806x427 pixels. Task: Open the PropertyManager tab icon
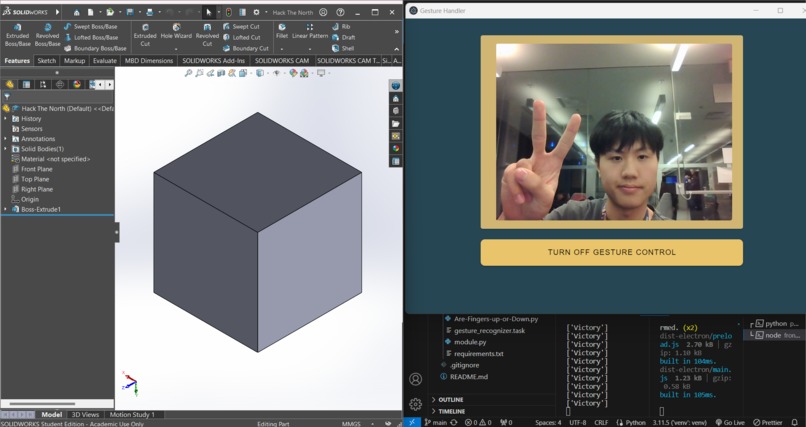click(26, 84)
